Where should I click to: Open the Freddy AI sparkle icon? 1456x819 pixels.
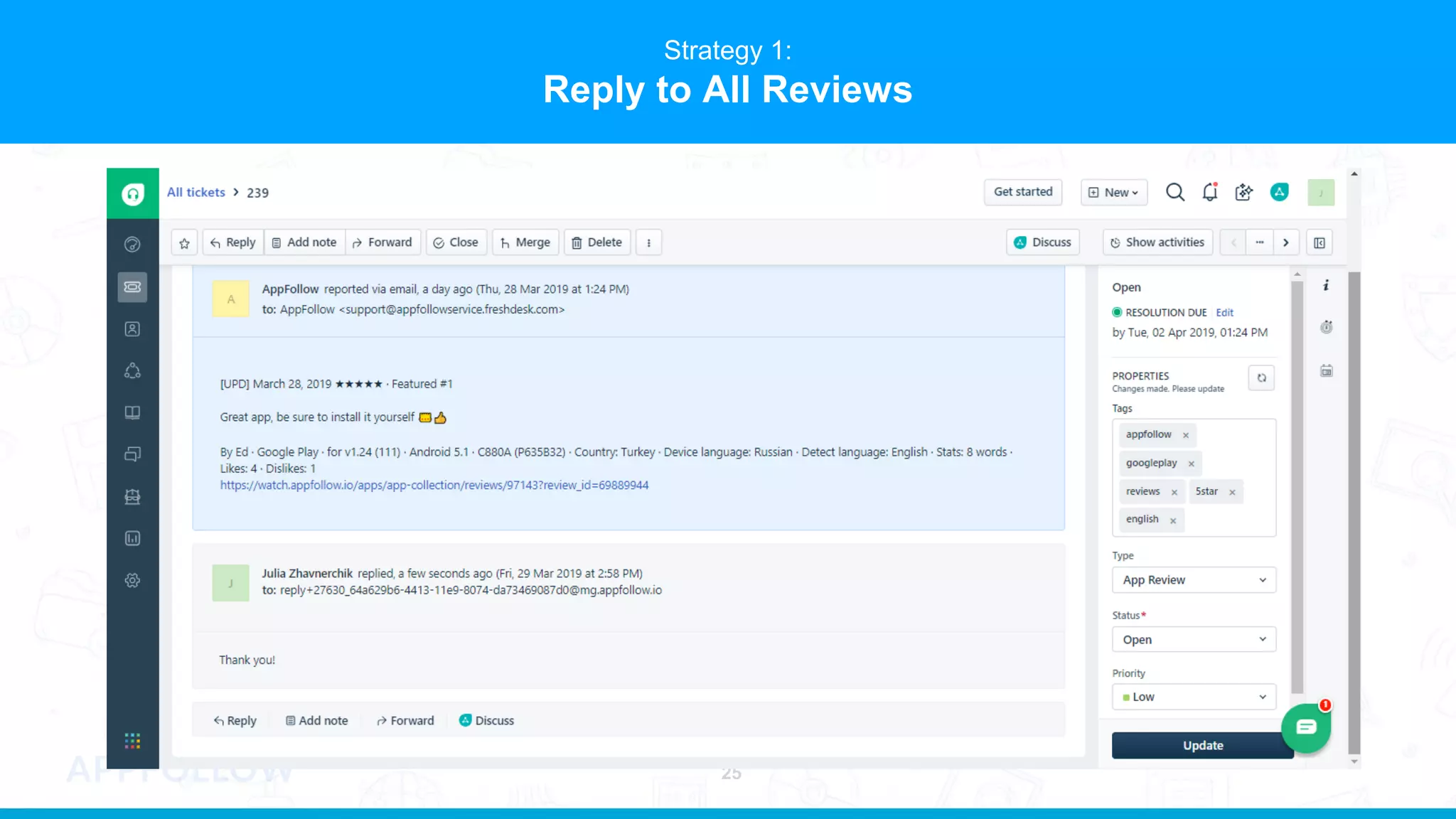point(1244,192)
